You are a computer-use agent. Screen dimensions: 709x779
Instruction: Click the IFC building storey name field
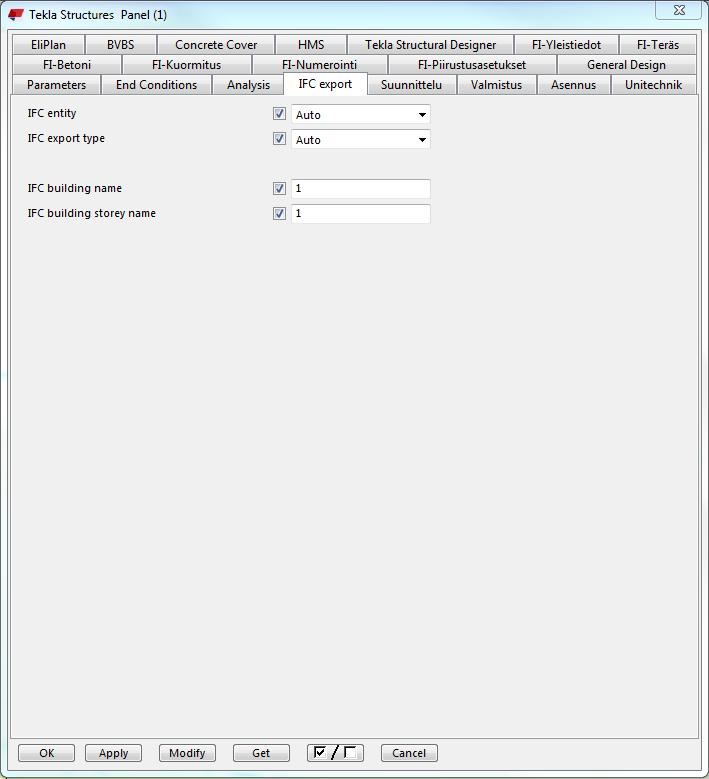[x=361, y=213]
